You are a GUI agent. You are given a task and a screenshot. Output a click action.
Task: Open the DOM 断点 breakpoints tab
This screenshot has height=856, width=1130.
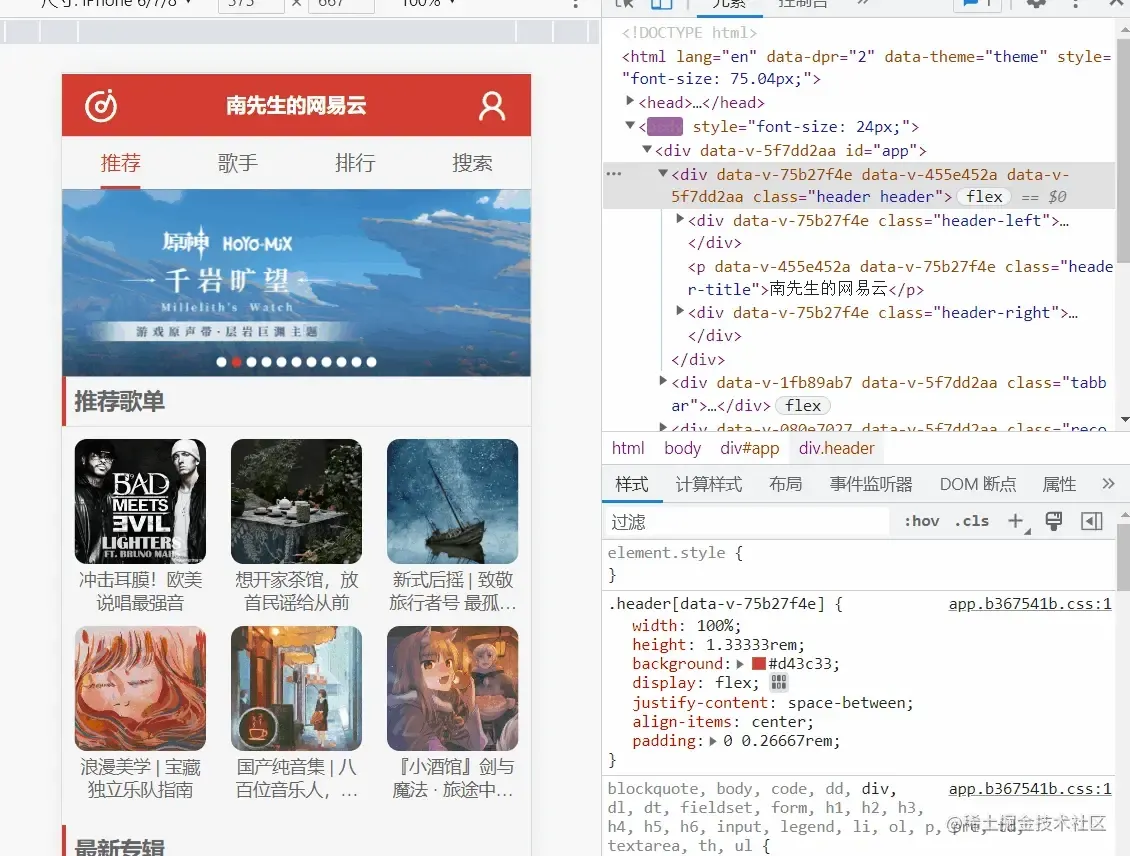(977, 484)
